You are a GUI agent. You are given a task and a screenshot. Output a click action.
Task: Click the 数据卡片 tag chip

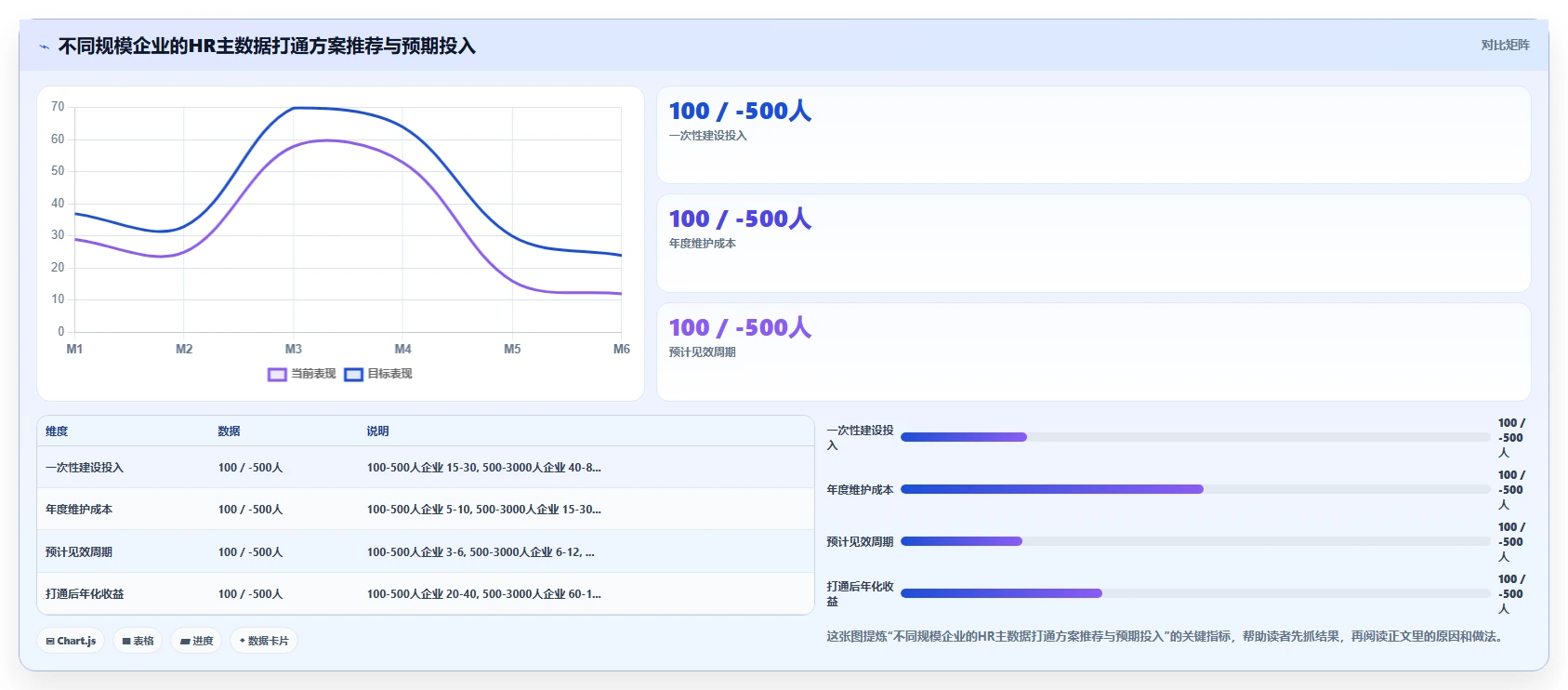(x=264, y=641)
